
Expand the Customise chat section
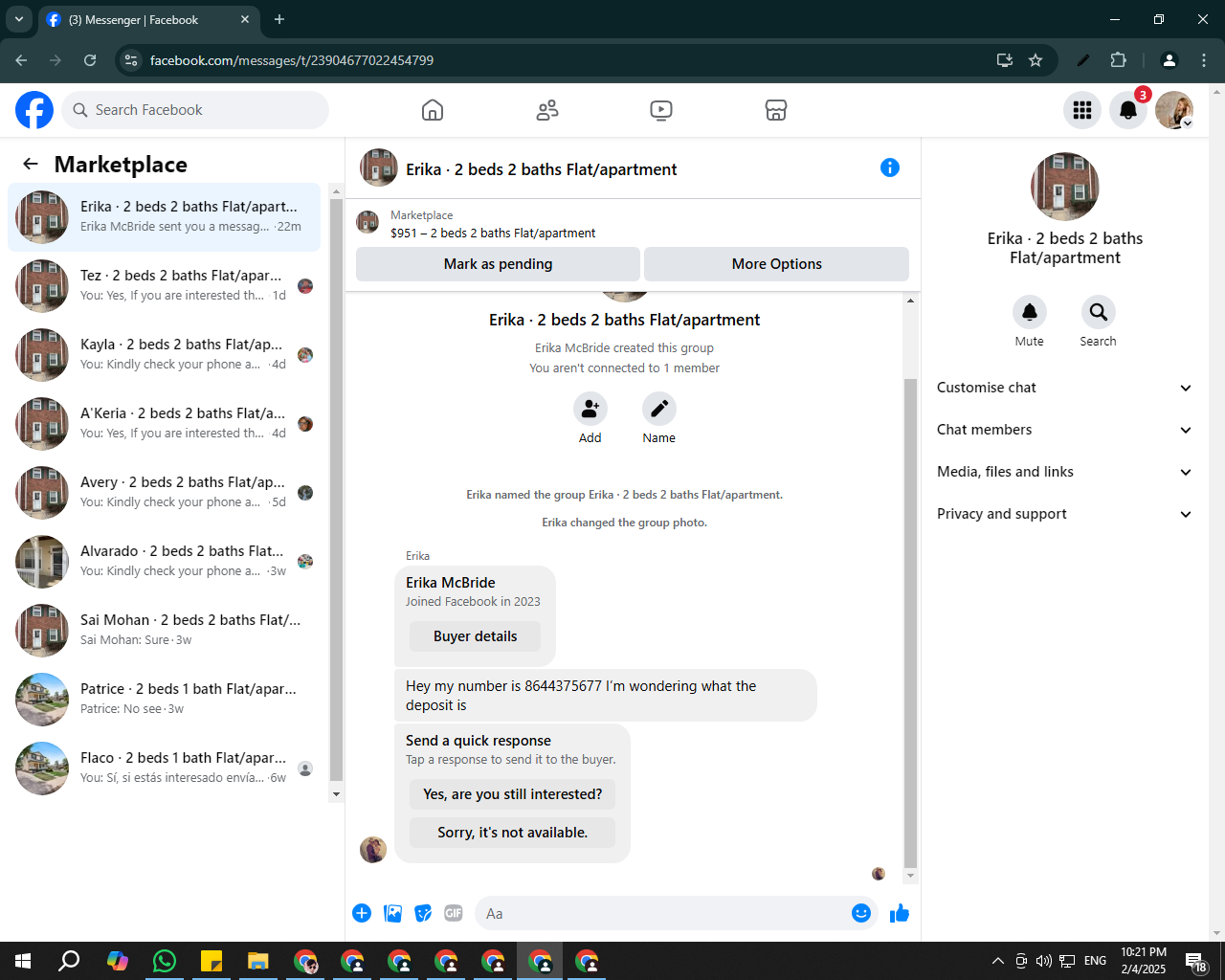click(x=1065, y=388)
